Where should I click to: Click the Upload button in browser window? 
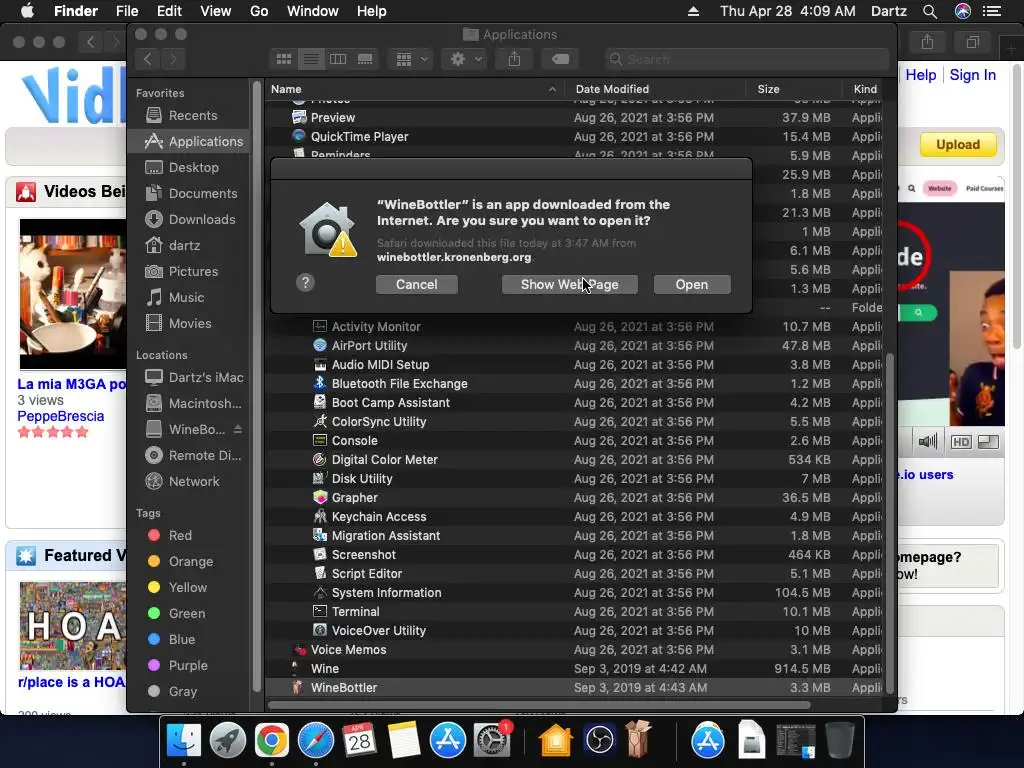pyautogui.click(x=958, y=144)
